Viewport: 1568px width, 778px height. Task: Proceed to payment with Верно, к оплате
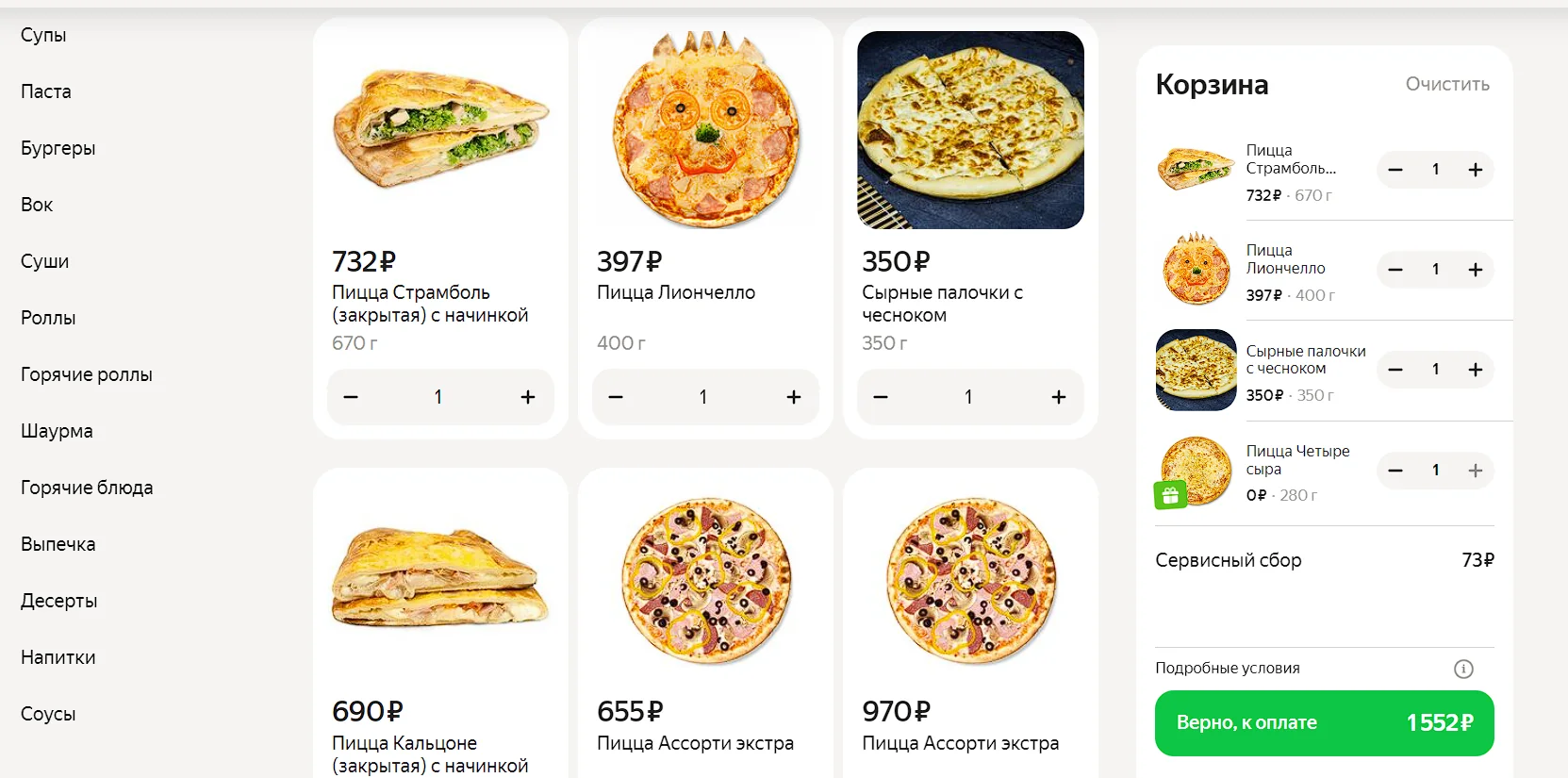click(x=1324, y=723)
